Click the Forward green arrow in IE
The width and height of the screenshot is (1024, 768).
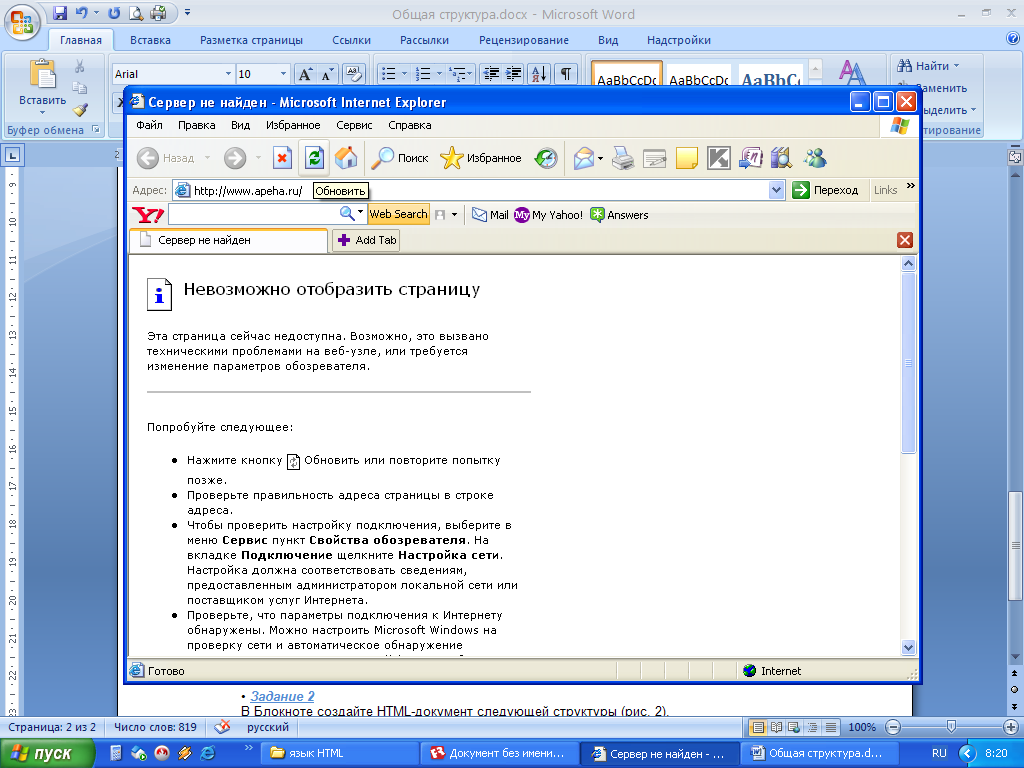coord(234,157)
